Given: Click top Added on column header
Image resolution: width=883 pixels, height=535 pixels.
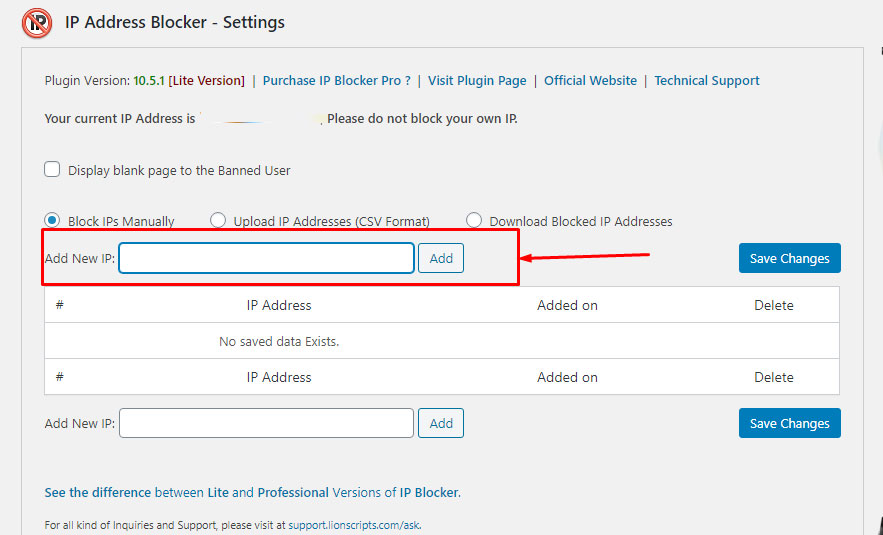Looking at the screenshot, I should pos(567,305).
